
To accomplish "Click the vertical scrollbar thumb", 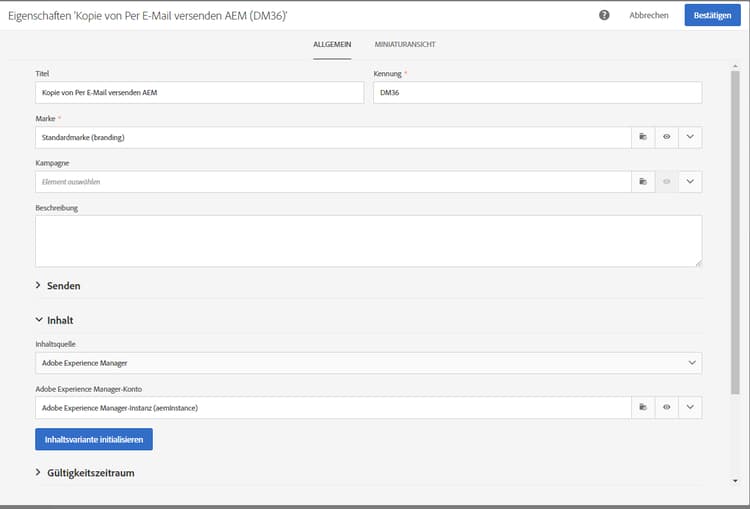I will (x=735, y=232).
